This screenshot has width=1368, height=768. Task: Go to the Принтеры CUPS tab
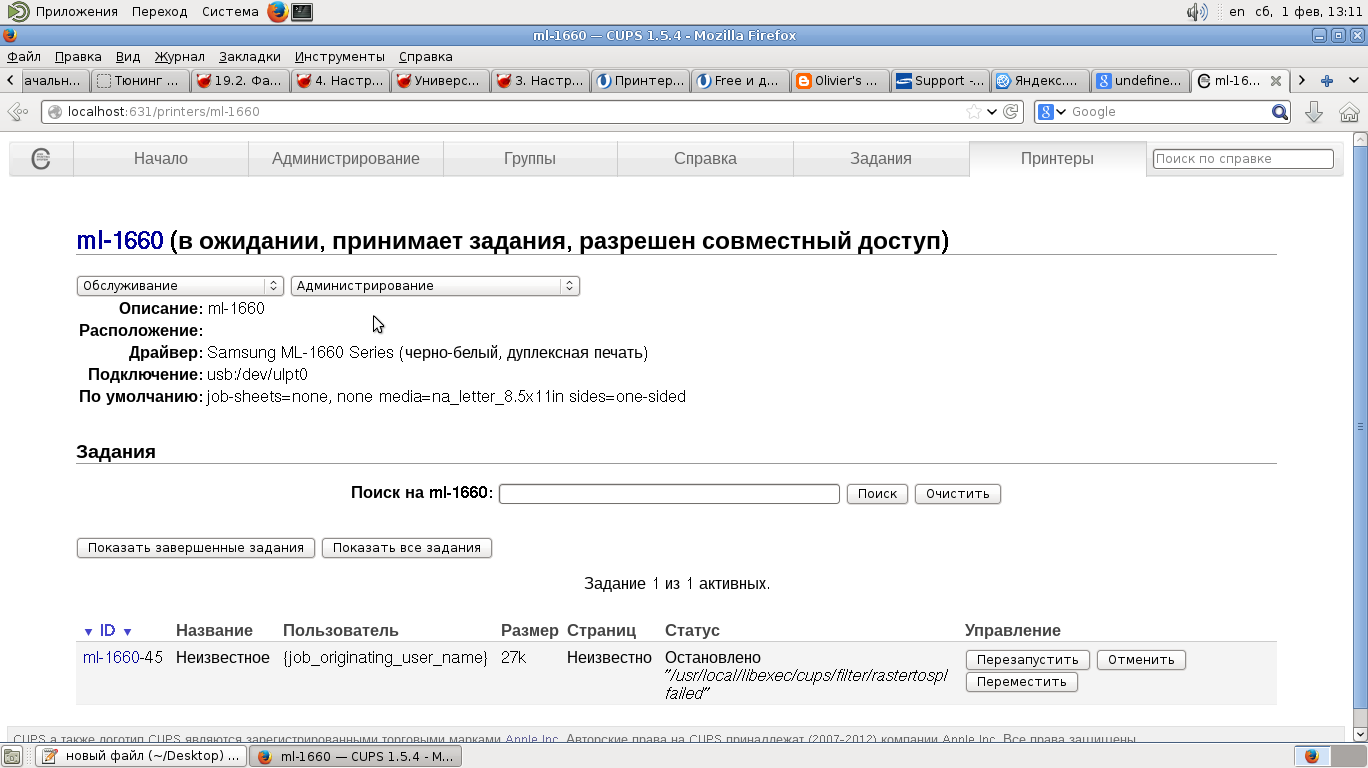tap(1057, 159)
